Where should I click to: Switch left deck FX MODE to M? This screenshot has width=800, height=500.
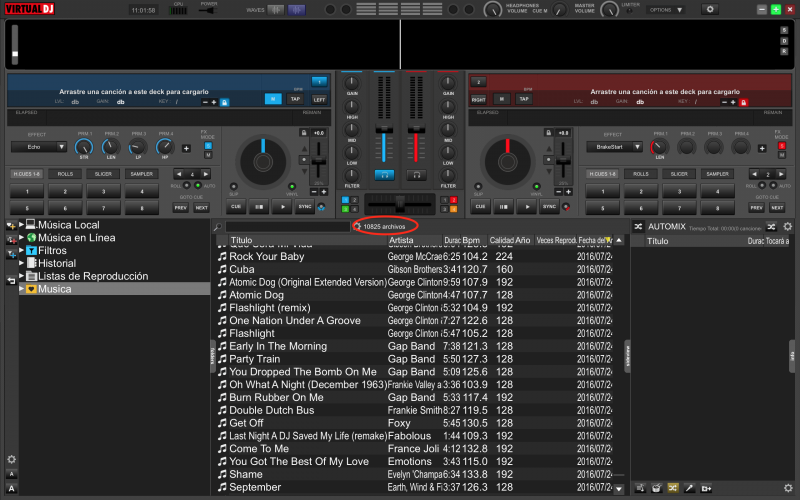[208, 155]
